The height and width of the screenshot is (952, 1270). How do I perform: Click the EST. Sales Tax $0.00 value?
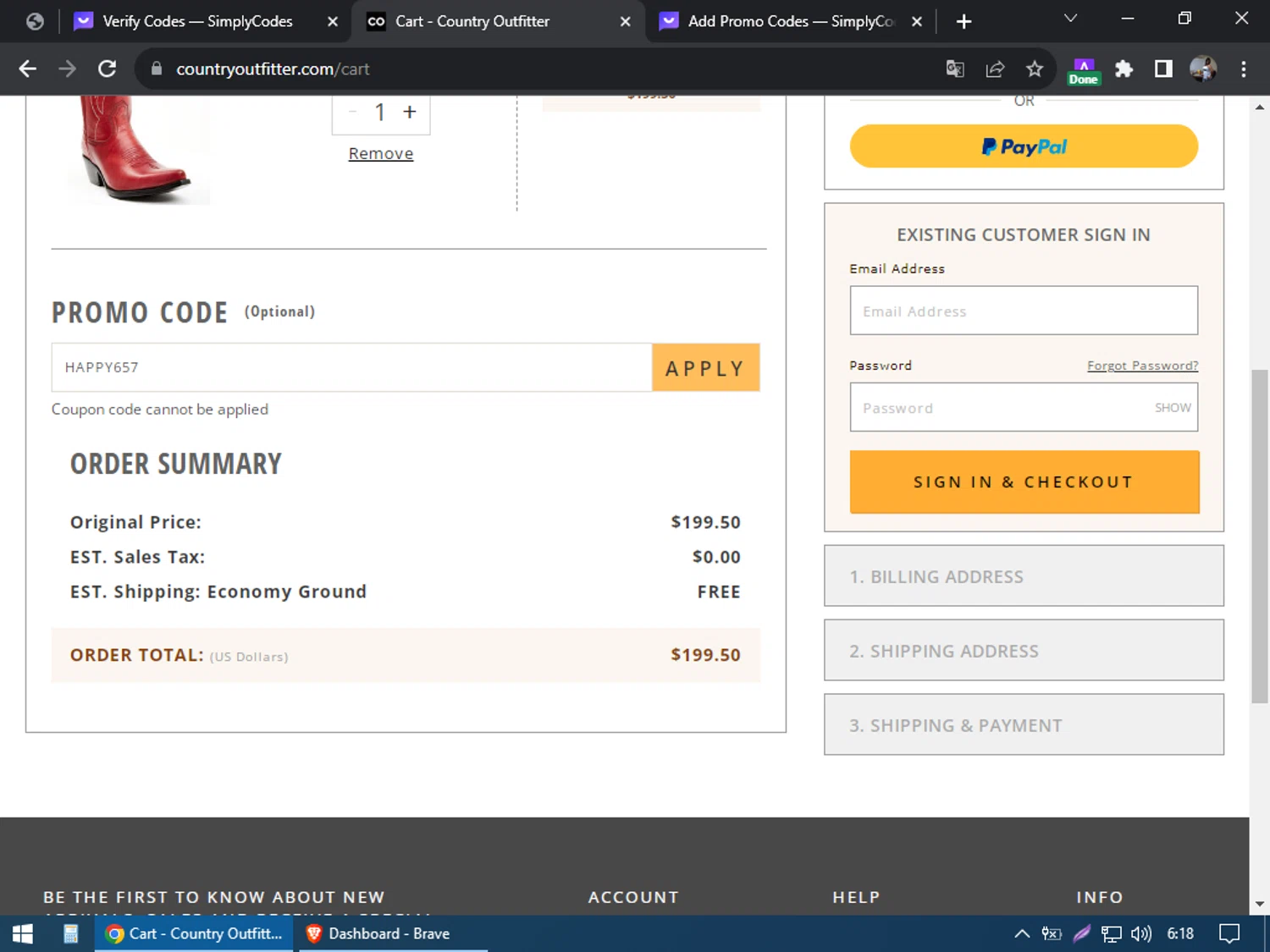(716, 557)
